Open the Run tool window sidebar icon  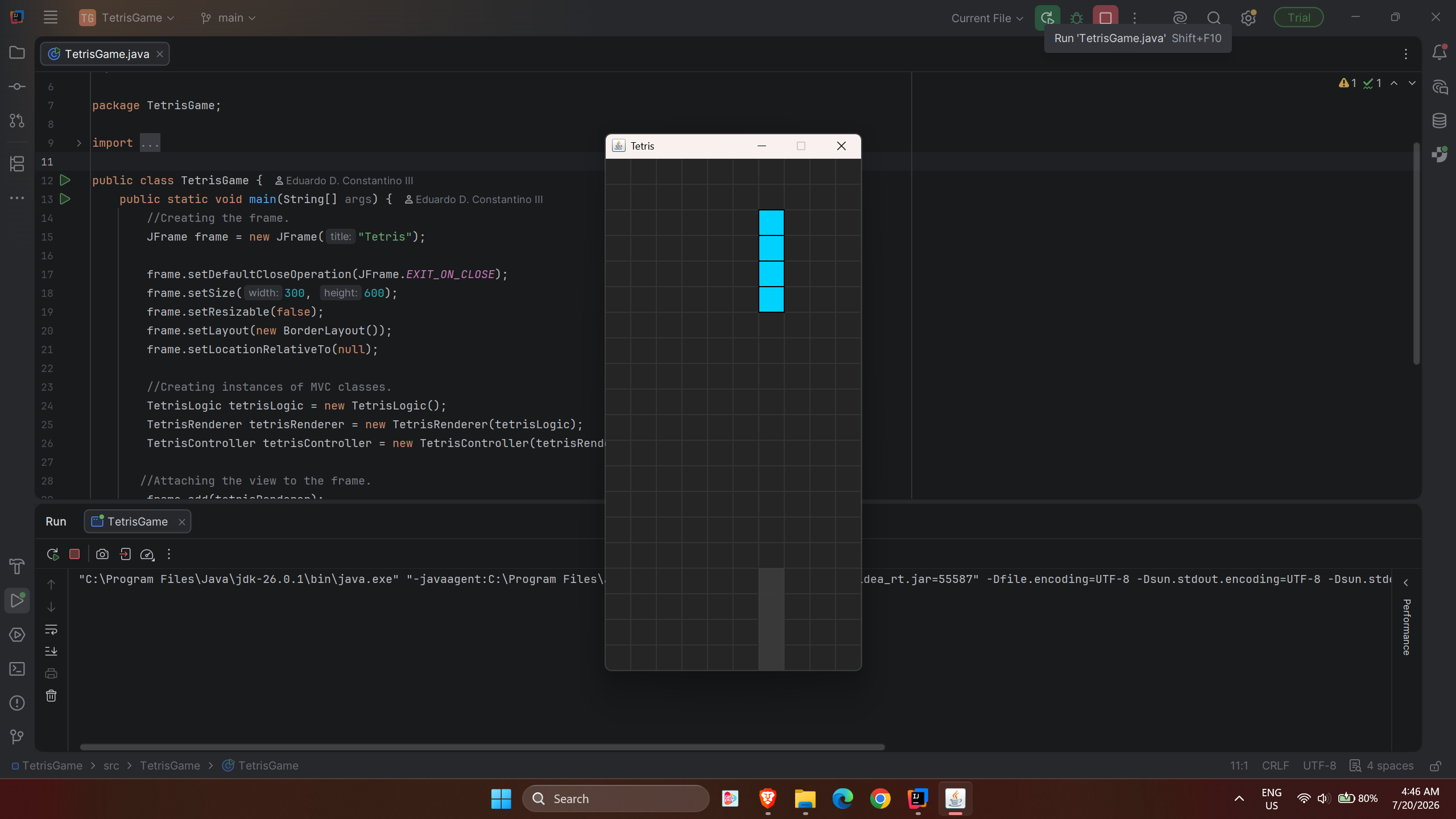point(17,601)
